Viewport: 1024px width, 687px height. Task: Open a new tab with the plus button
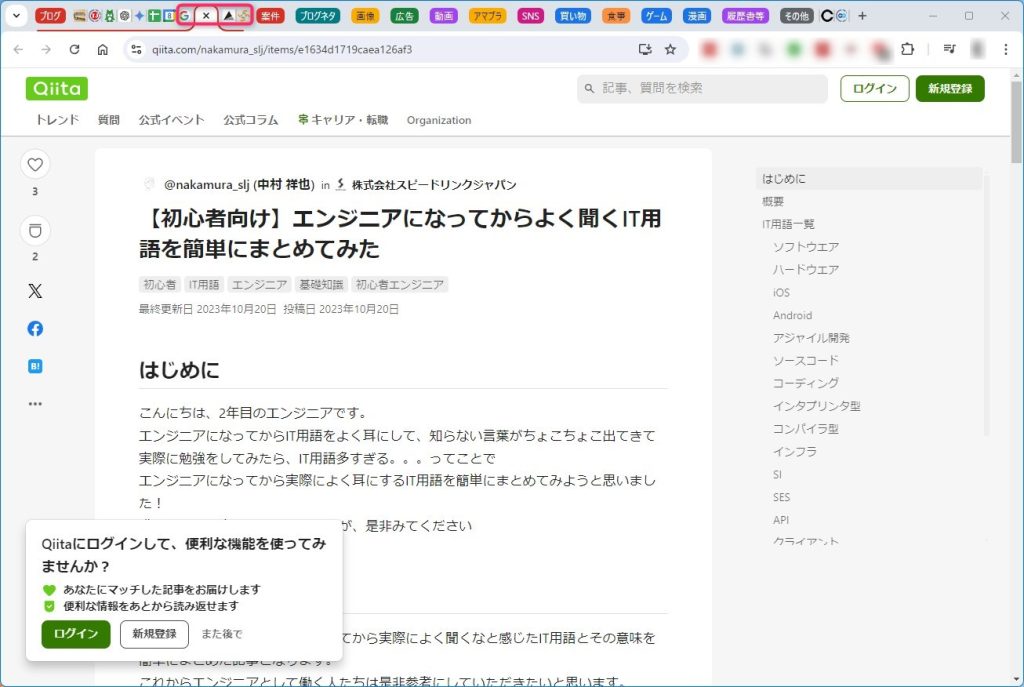(x=863, y=16)
